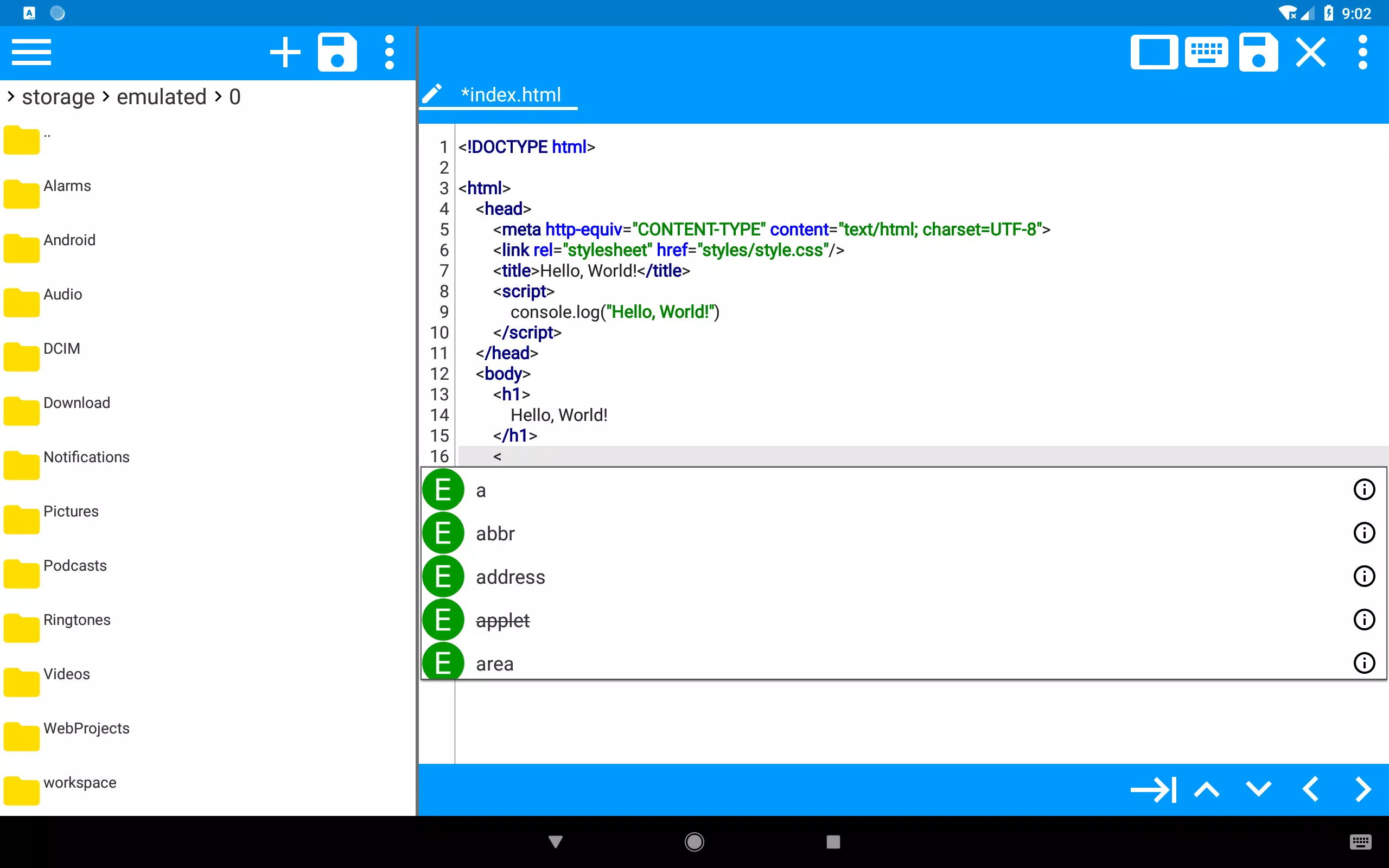Image resolution: width=1389 pixels, height=868 pixels.
Task: Move cursor right with the right arrow
Action: click(x=1362, y=790)
